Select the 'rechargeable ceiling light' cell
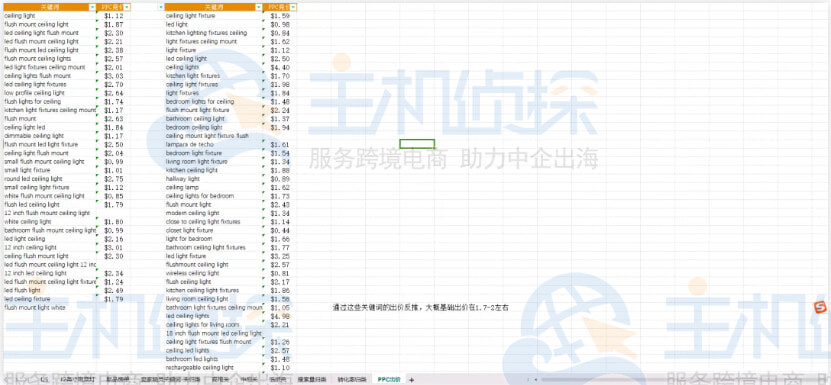 pyautogui.click(x=214, y=368)
